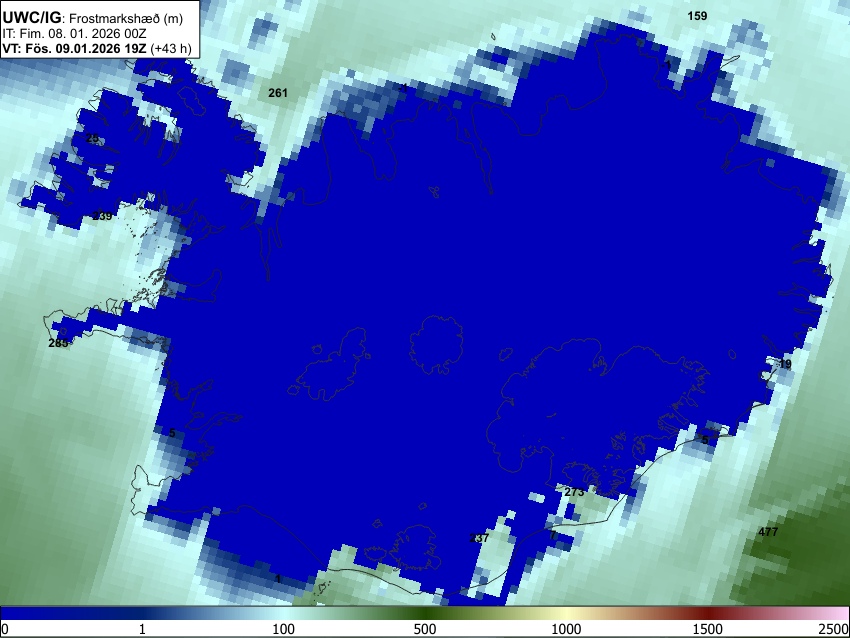Select the map value "237"

pos(479,538)
